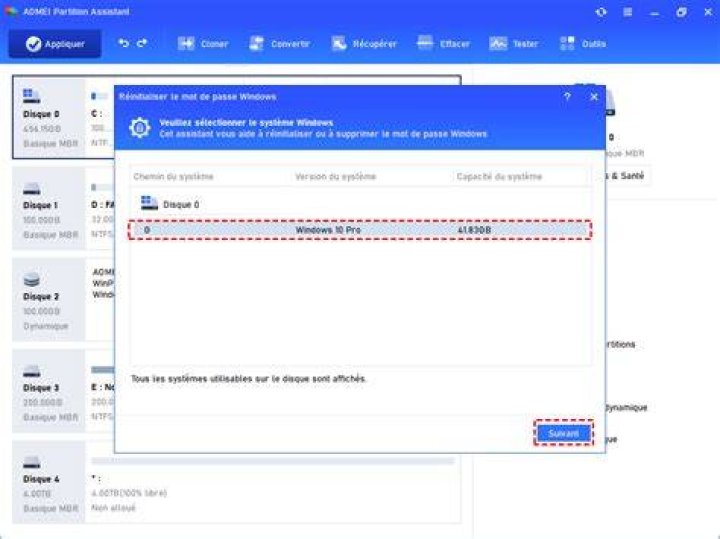Select the Windows 10 Pro system row
The image size is (720, 539).
coord(360,230)
